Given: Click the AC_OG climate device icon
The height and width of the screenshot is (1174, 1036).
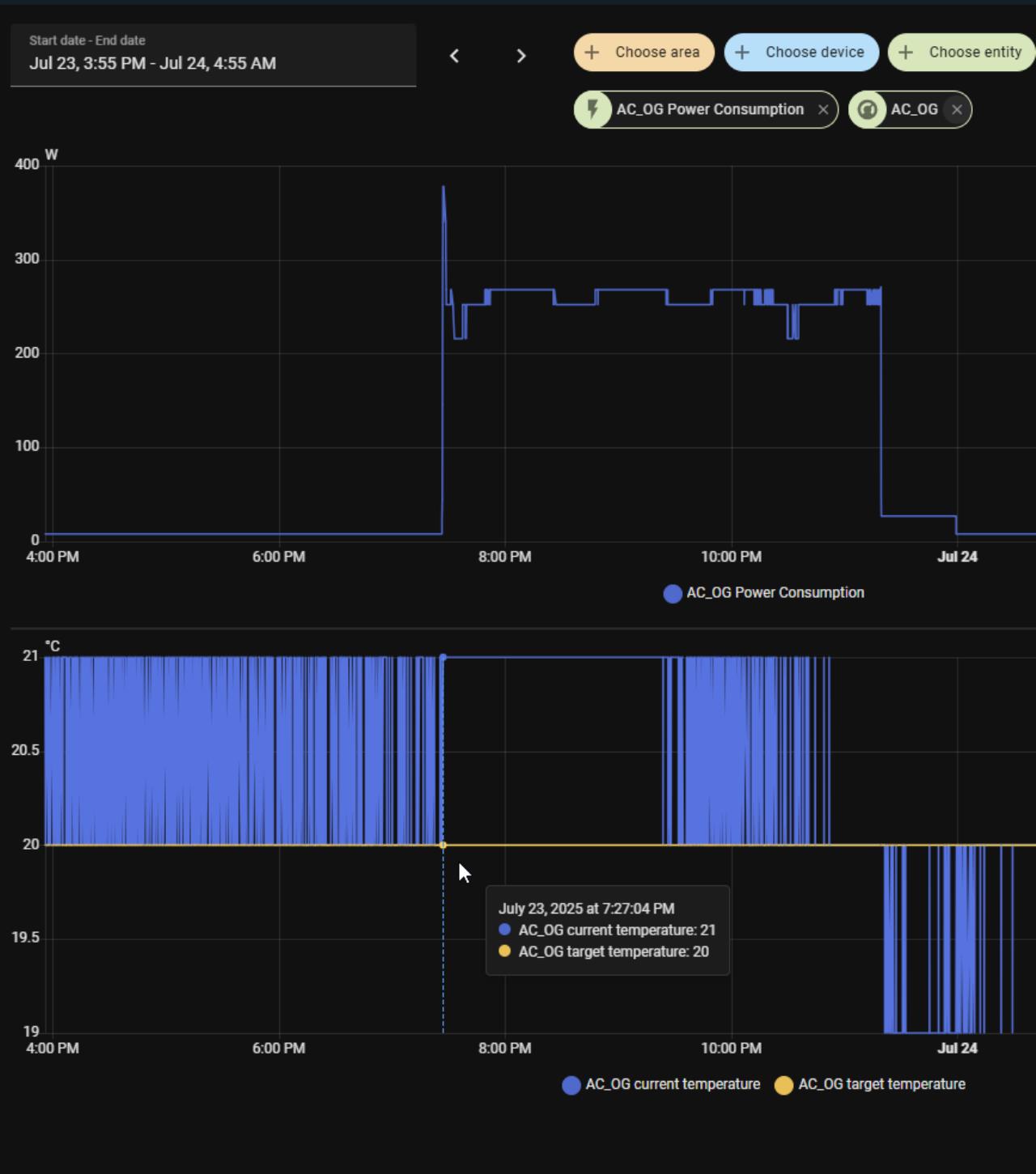Looking at the screenshot, I should 868,110.
